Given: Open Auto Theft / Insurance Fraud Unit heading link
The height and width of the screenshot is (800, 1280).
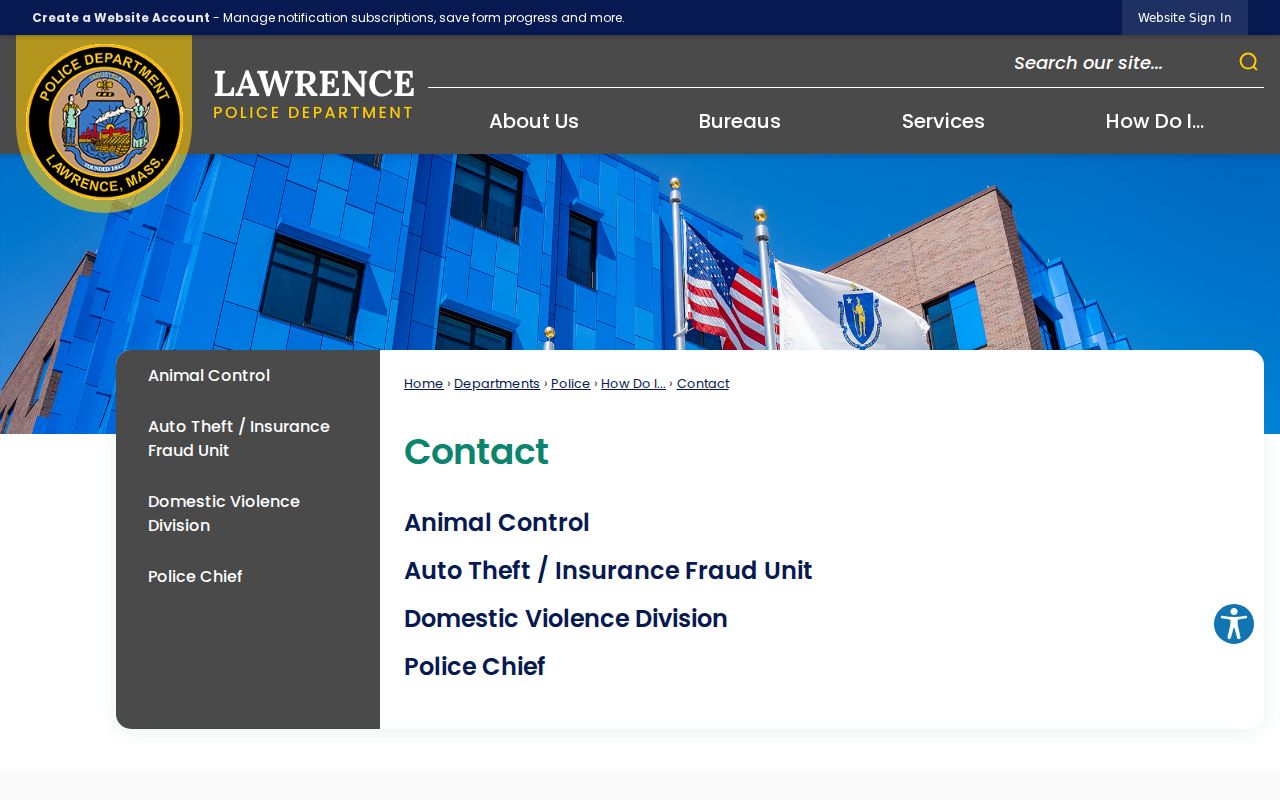Looking at the screenshot, I should (x=608, y=571).
